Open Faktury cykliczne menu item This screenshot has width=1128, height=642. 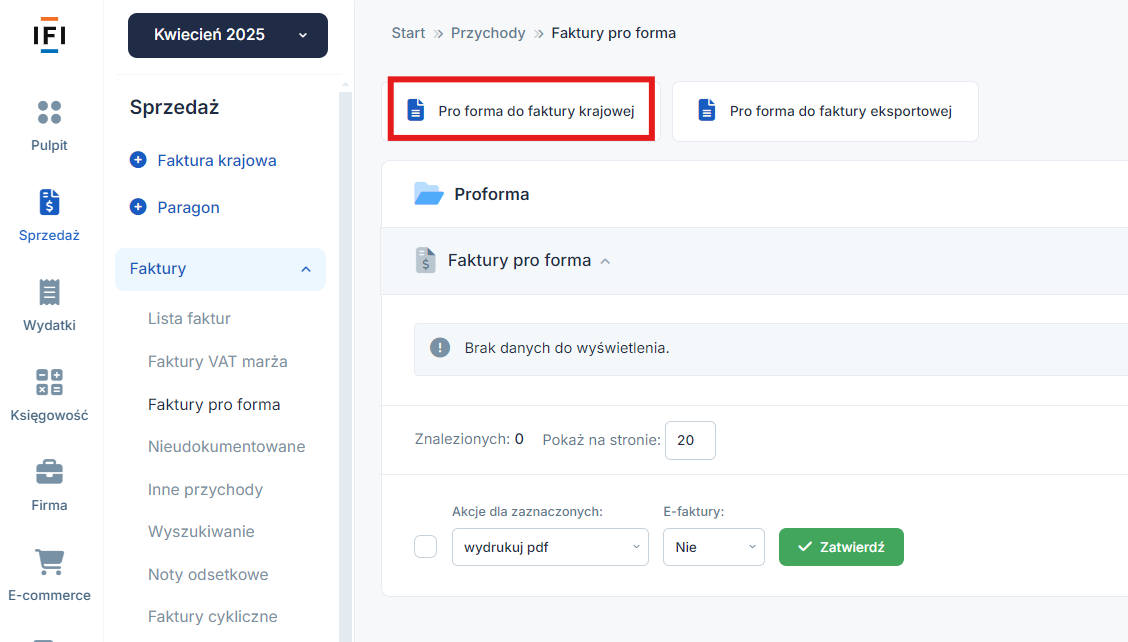click(212, 616)
